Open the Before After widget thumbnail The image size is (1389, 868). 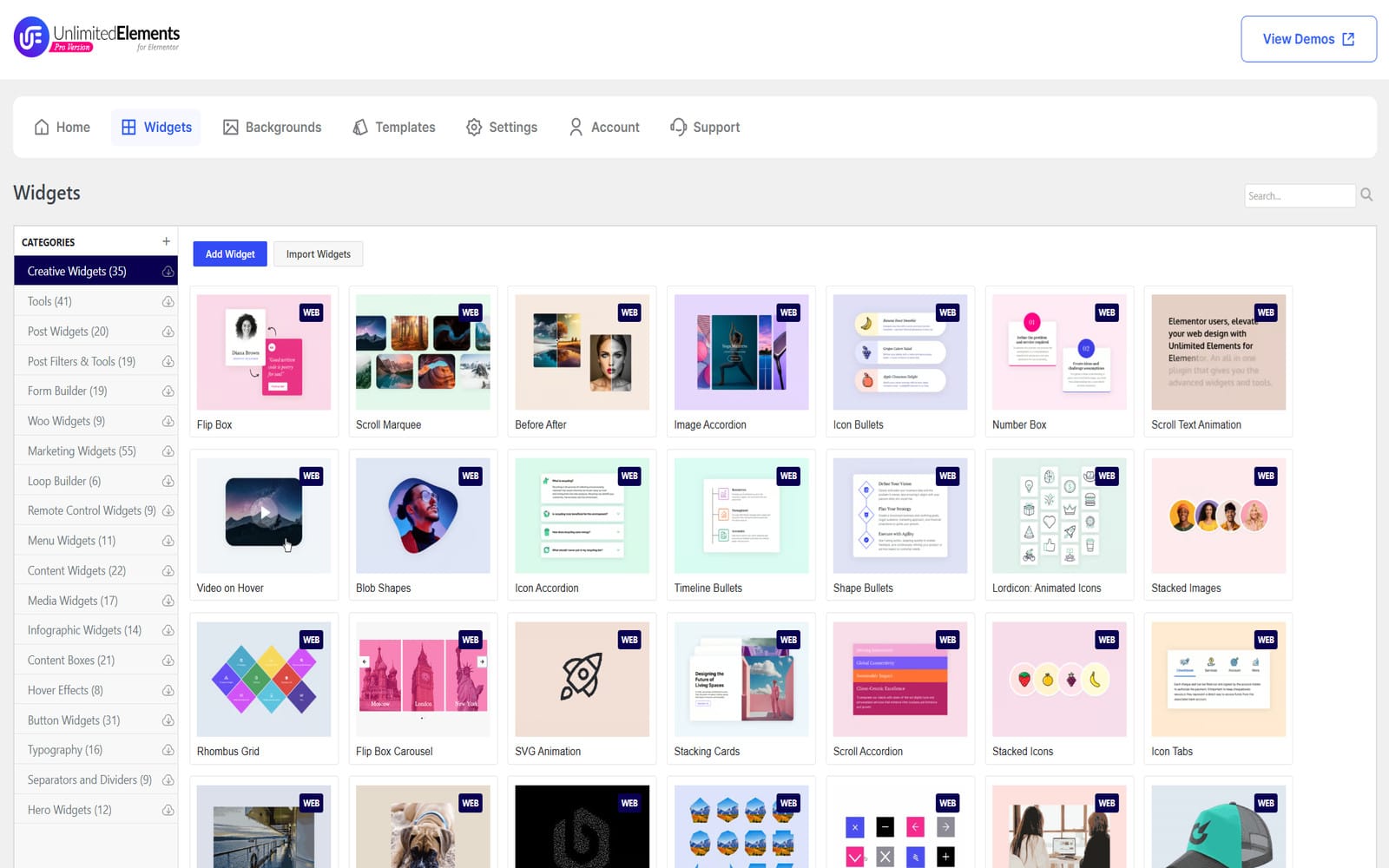(x=582, y=352)
